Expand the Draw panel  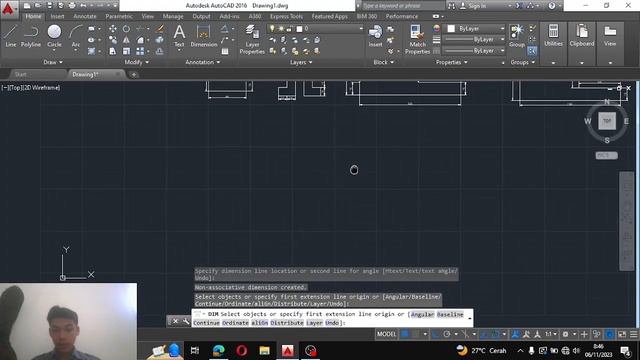(x=53, y=62)
